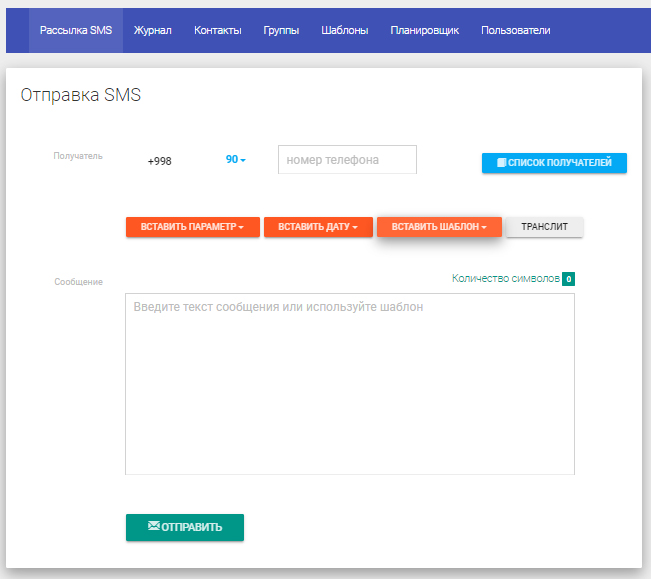651x579 pixels.
Task: Click the green character count badge
Action: click(x=568, y=279)
